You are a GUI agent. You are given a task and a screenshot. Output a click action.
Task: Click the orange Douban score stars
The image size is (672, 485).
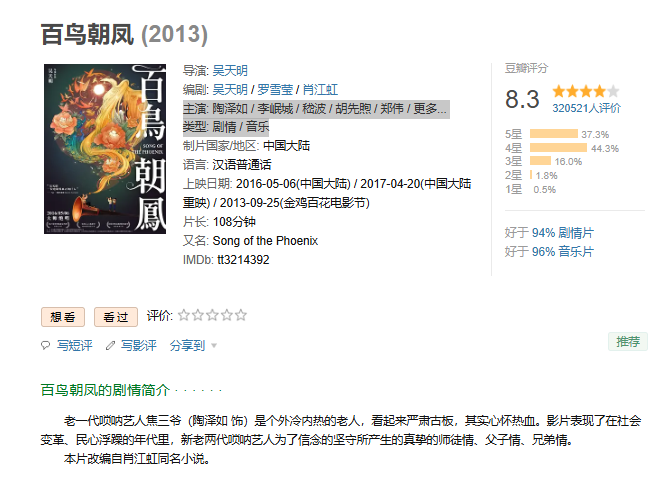(x=585, y=91)
